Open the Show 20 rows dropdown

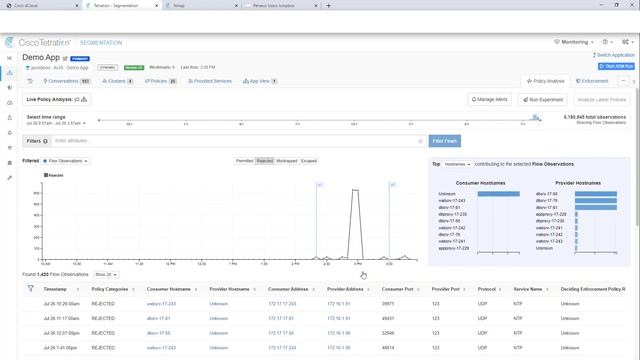coord(106,274)
